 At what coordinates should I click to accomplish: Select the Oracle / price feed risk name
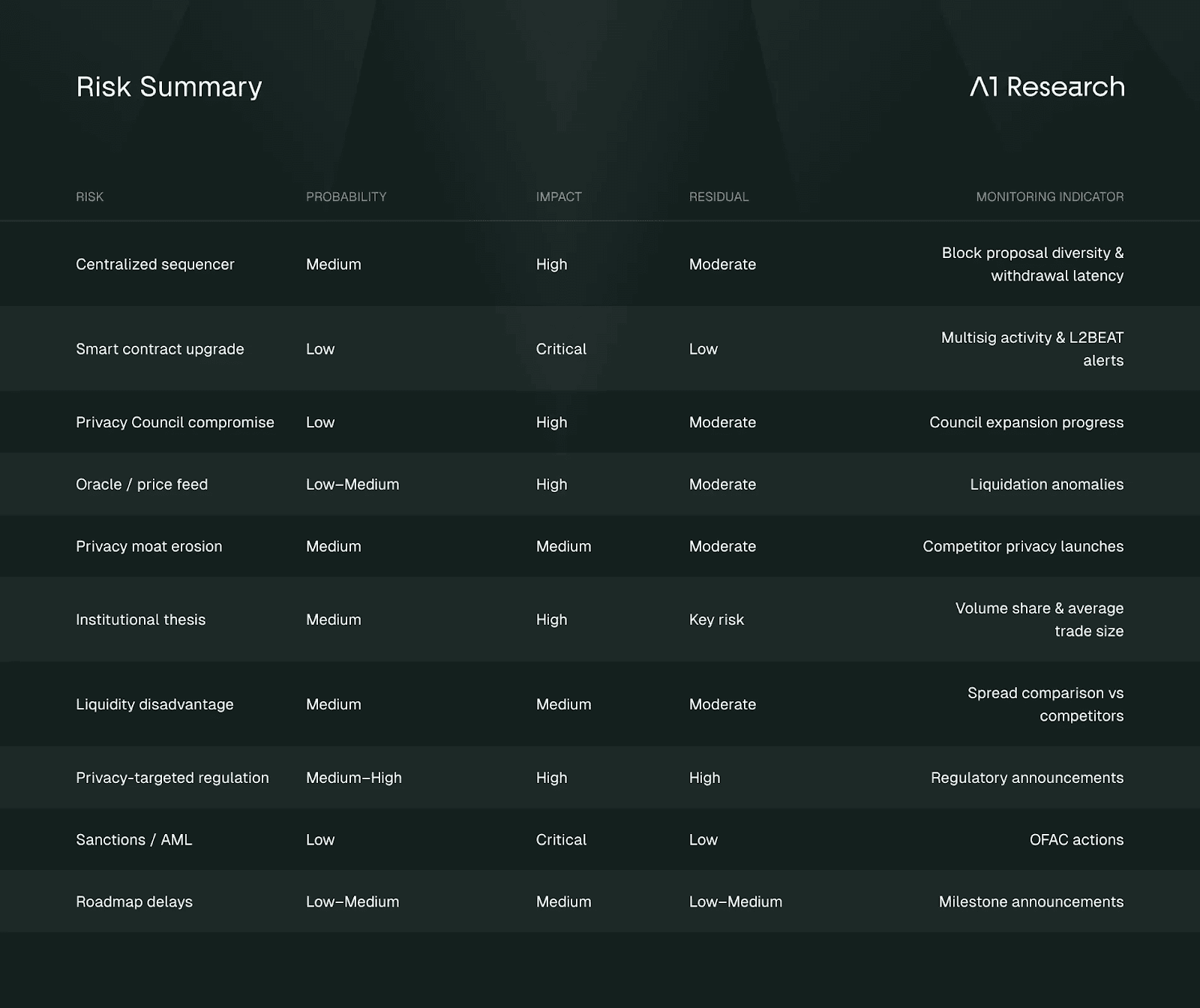pos(142,484)
